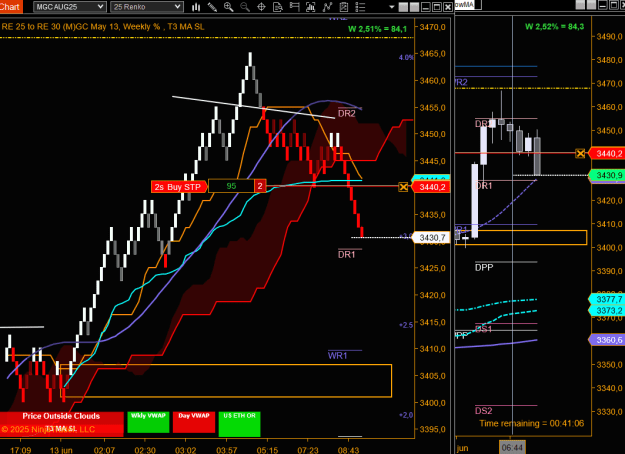Toggle the Chart Trader icon
Screen dimensions: 625x454
pos(294,7)
